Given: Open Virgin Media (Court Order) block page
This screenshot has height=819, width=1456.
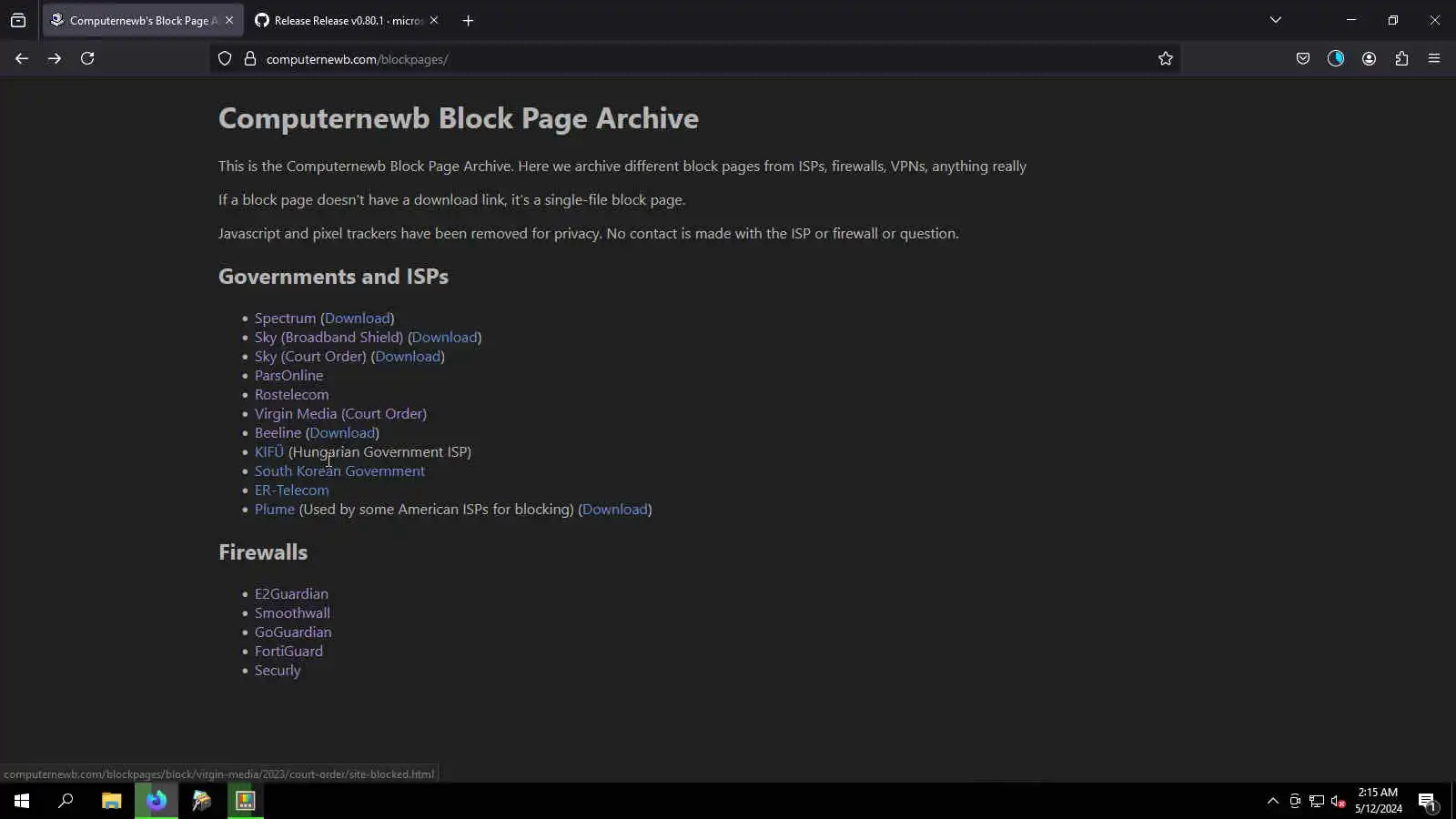Looking at the screenshot, I should coord(340,413).
